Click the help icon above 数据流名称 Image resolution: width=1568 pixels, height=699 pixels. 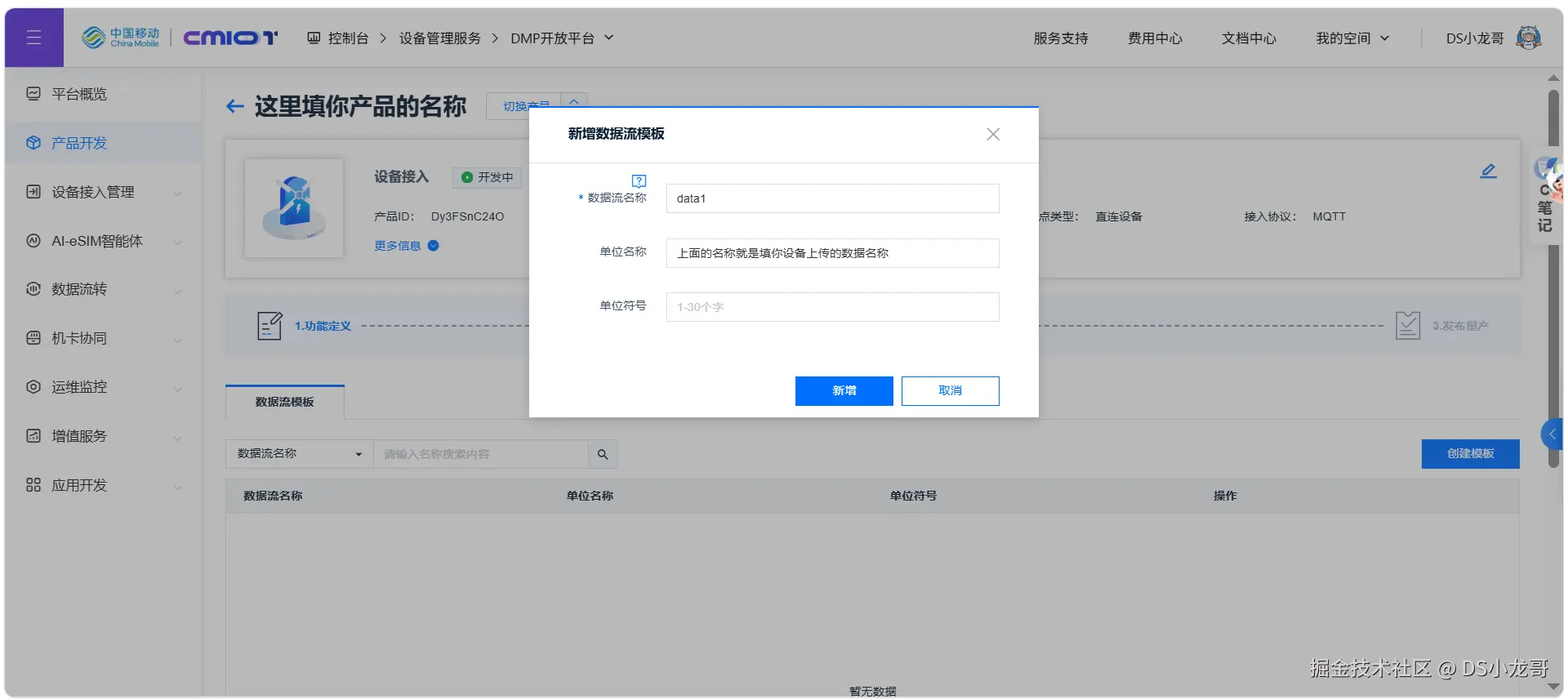click(639, 181)
